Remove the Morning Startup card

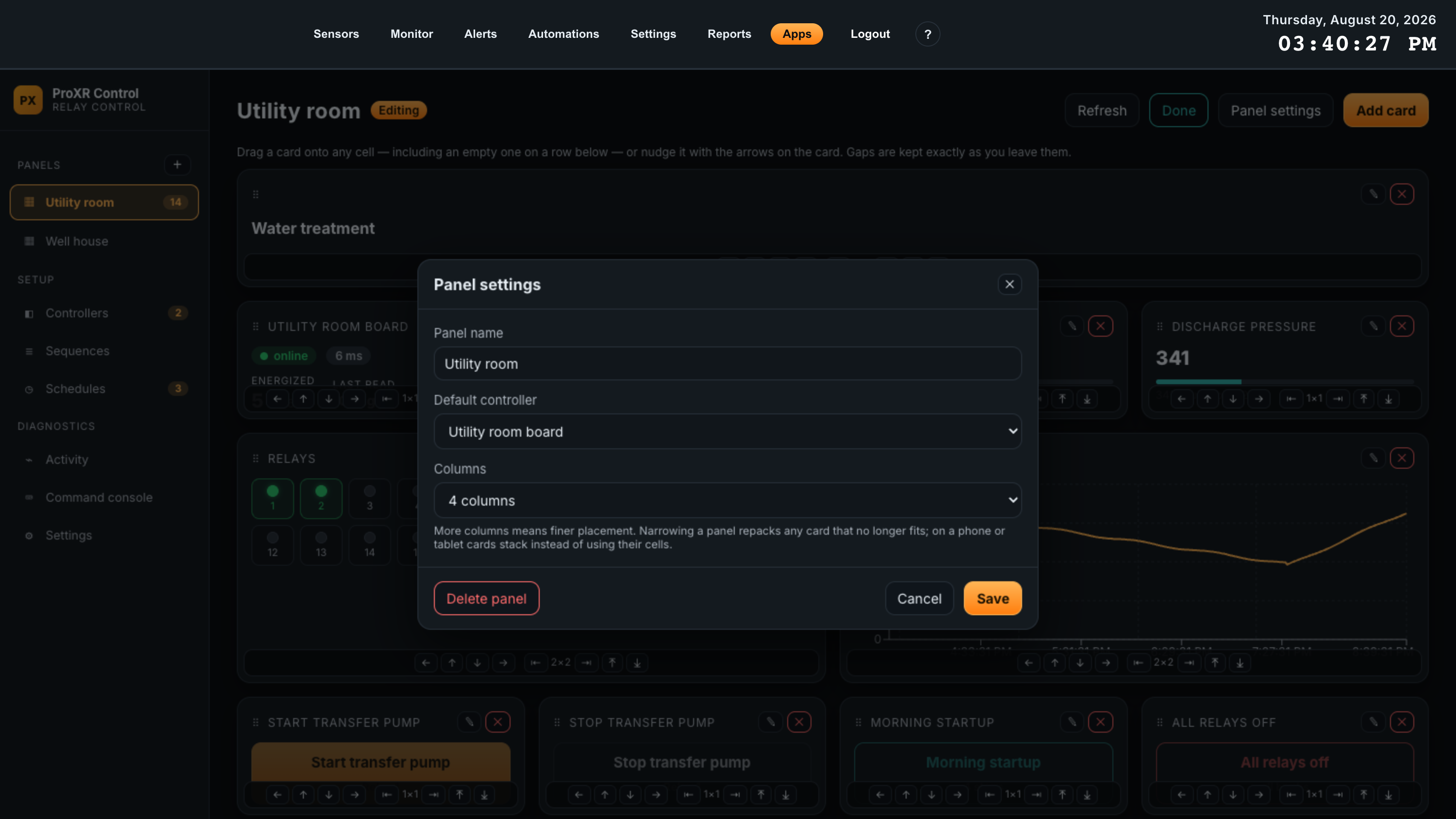point(1100,722)
